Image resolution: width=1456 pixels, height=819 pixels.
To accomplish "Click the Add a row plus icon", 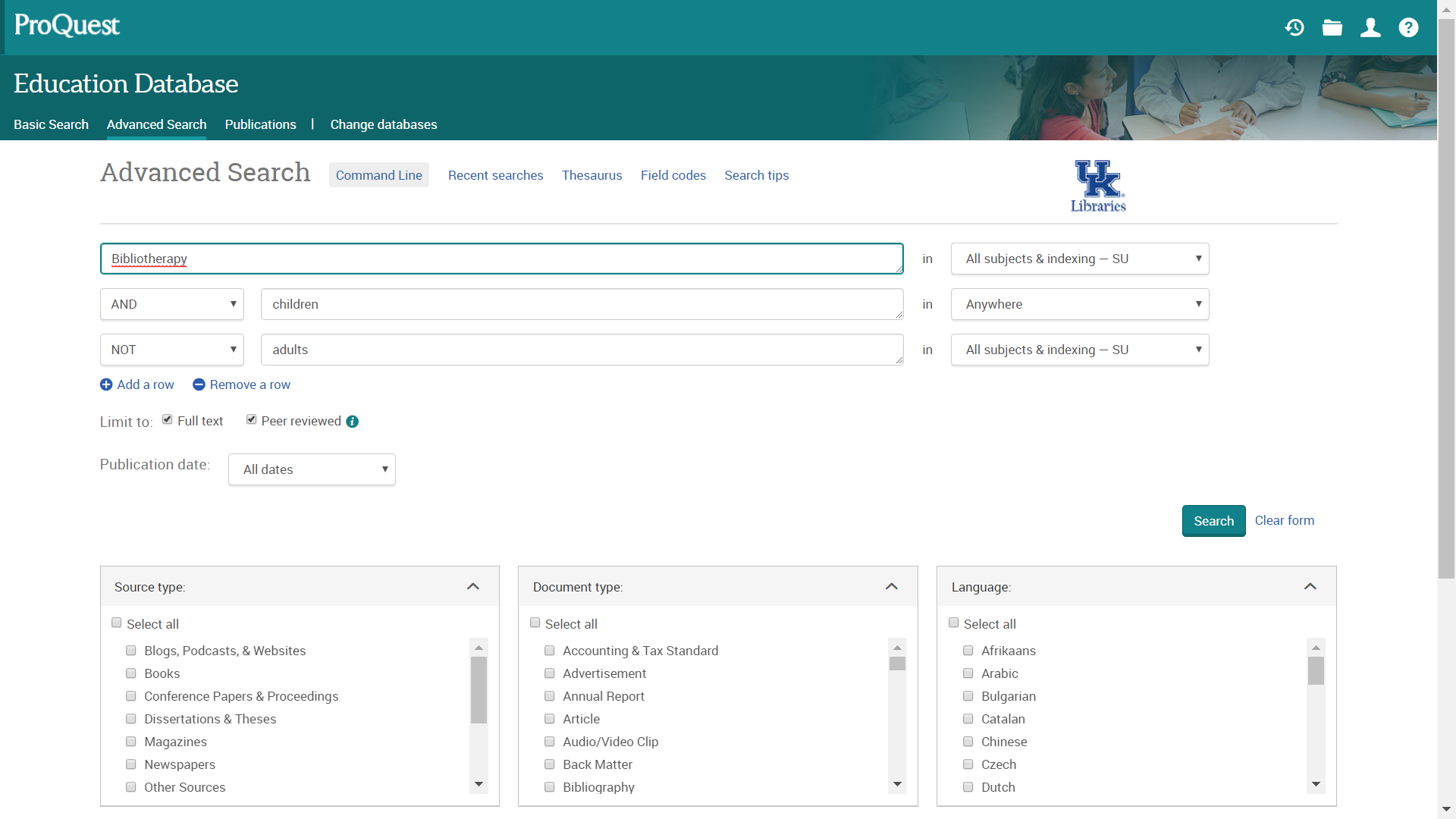I will [106, 384].
